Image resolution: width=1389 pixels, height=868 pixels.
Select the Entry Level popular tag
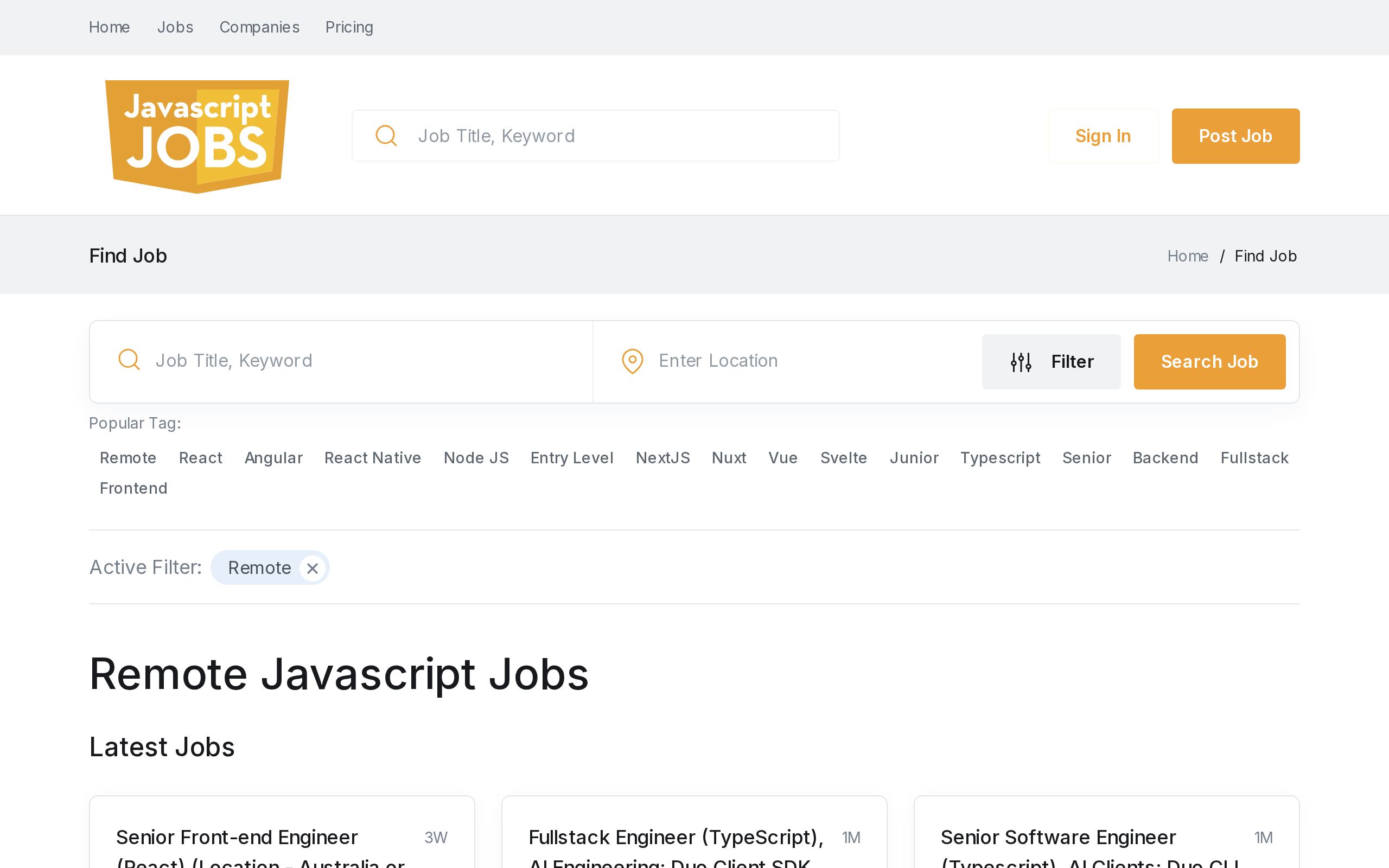(572, 457)
